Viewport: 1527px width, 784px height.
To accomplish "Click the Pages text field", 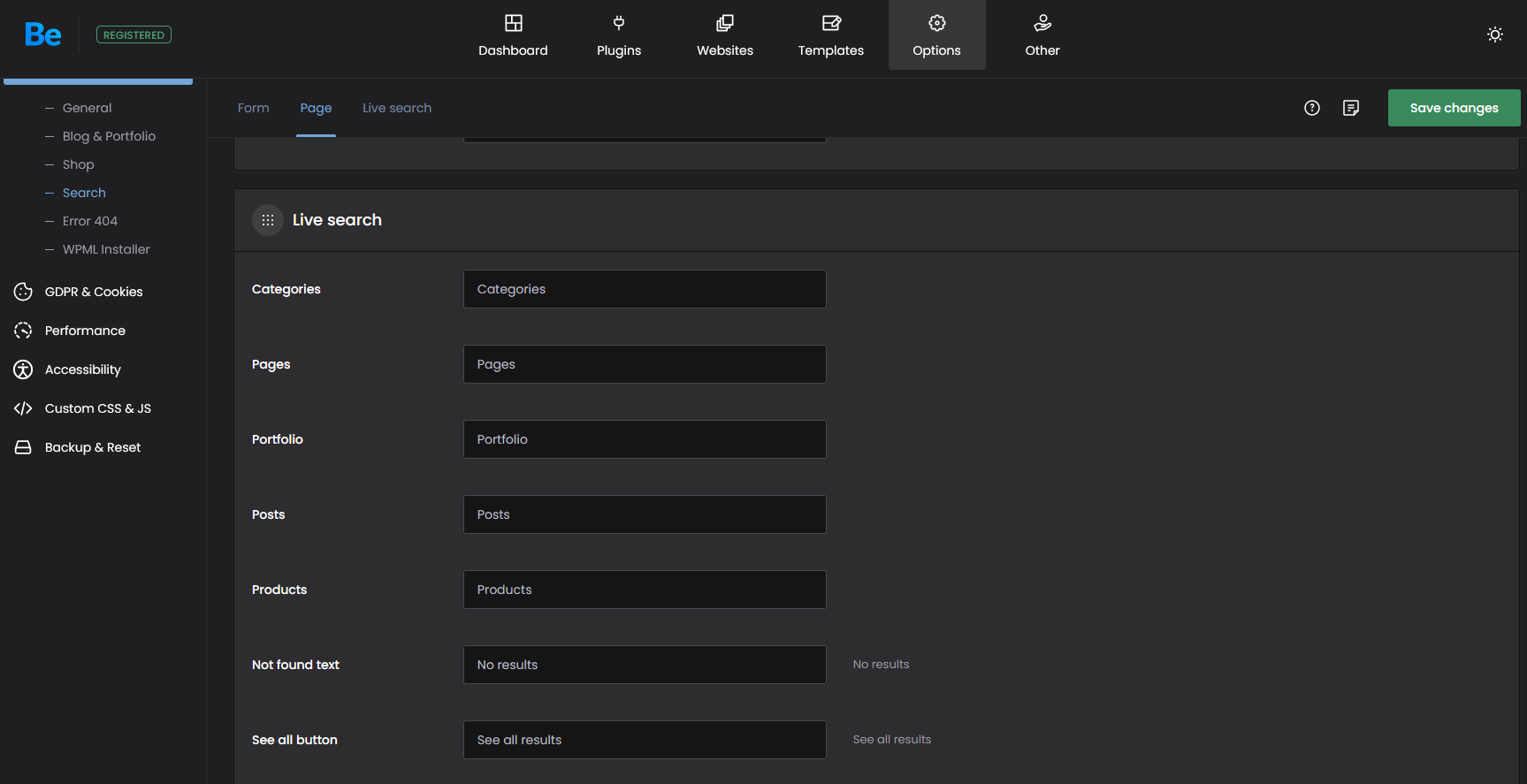I will 645,364.
